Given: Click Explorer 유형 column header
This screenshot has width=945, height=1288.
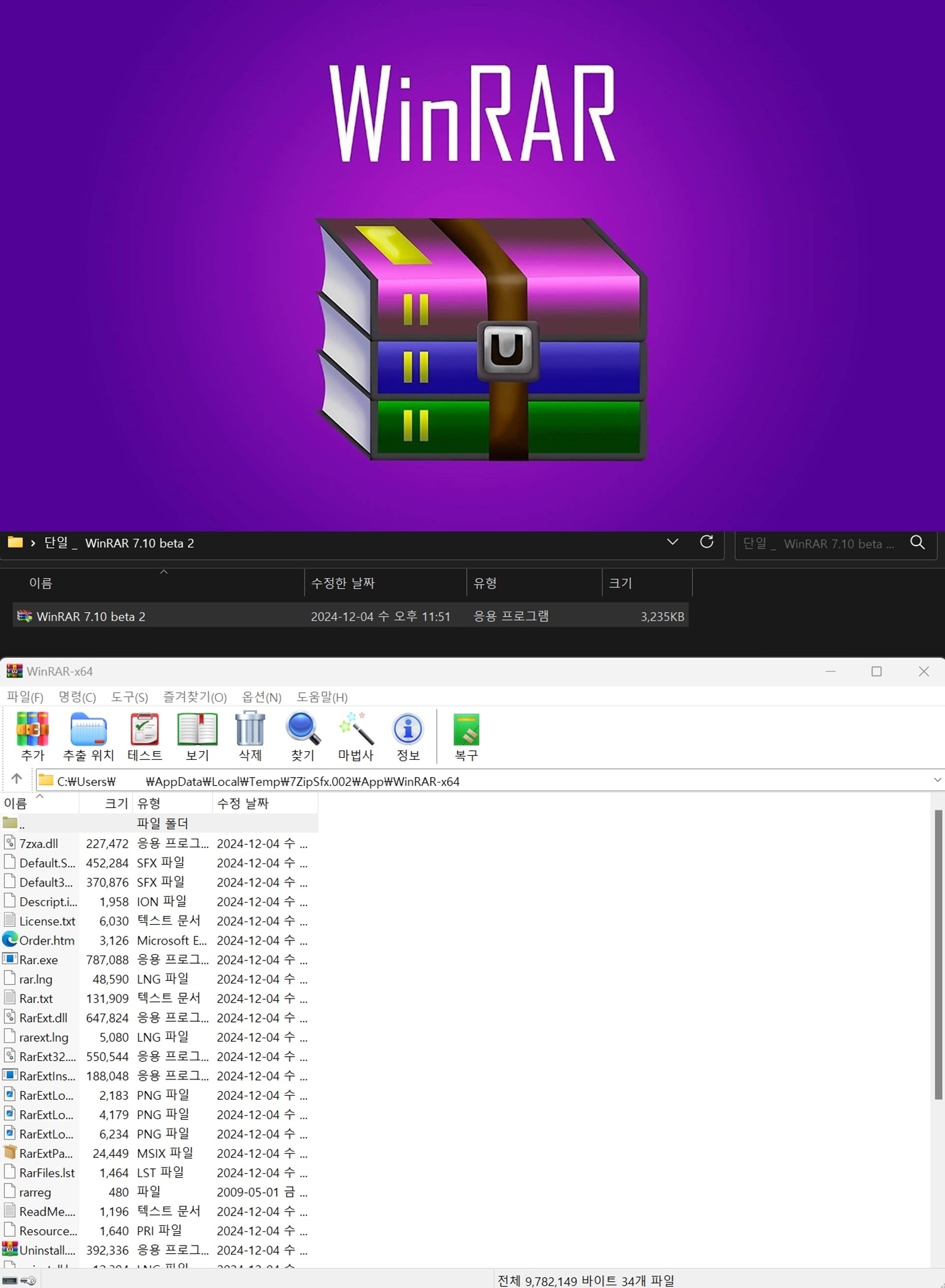Looking at the screenshot, I should tap(534, 583).
